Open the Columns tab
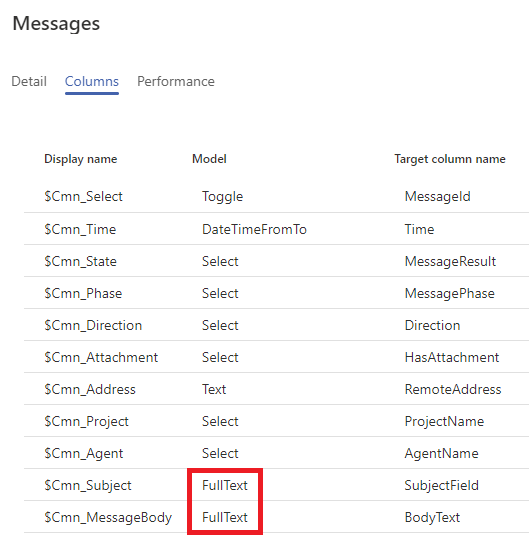This screenshot has height=540, width=529. [x=92, y=82]
